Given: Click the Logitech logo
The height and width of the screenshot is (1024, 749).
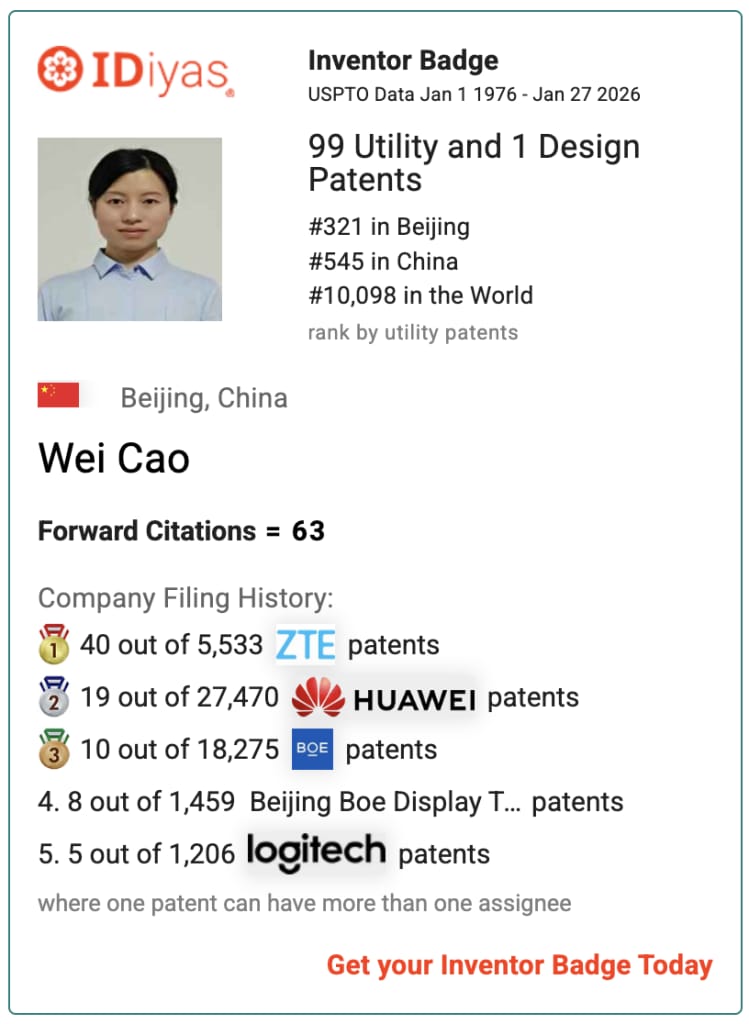Looking at the screenshot, I should pyautogui.click(x=316, y=852).
